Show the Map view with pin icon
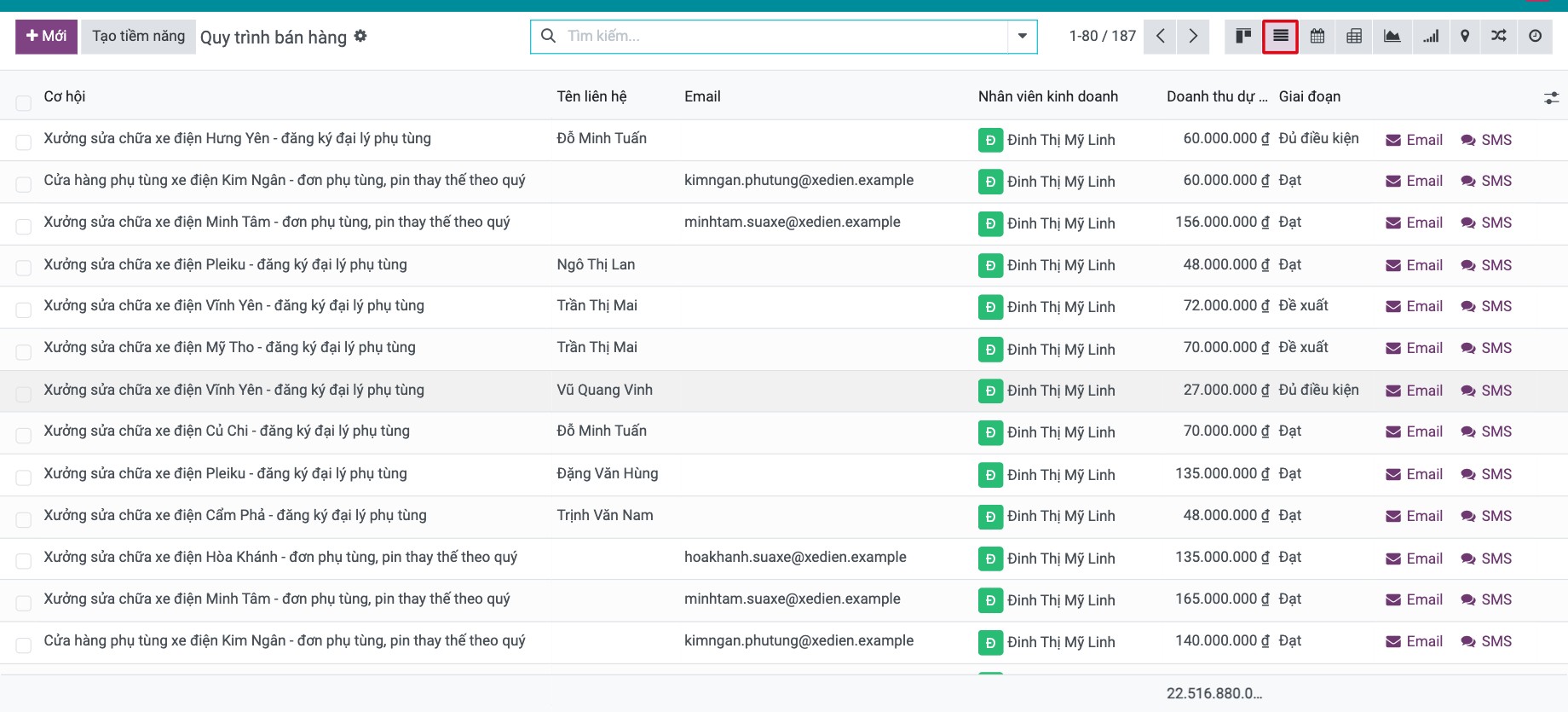Screen dimensions: 1568x712 click(1465, 37)
